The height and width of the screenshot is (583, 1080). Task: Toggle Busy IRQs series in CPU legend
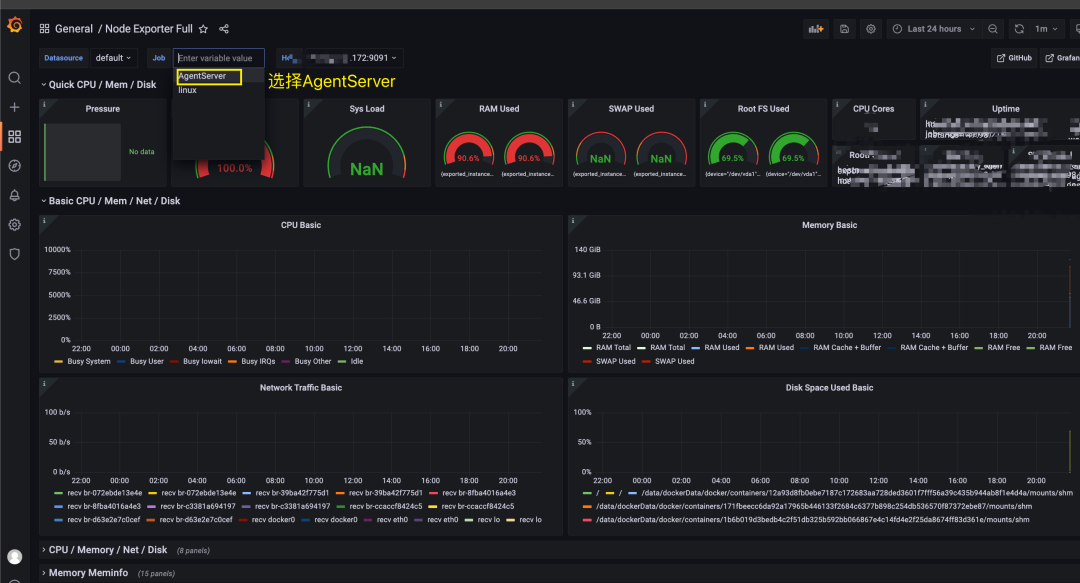258,361
